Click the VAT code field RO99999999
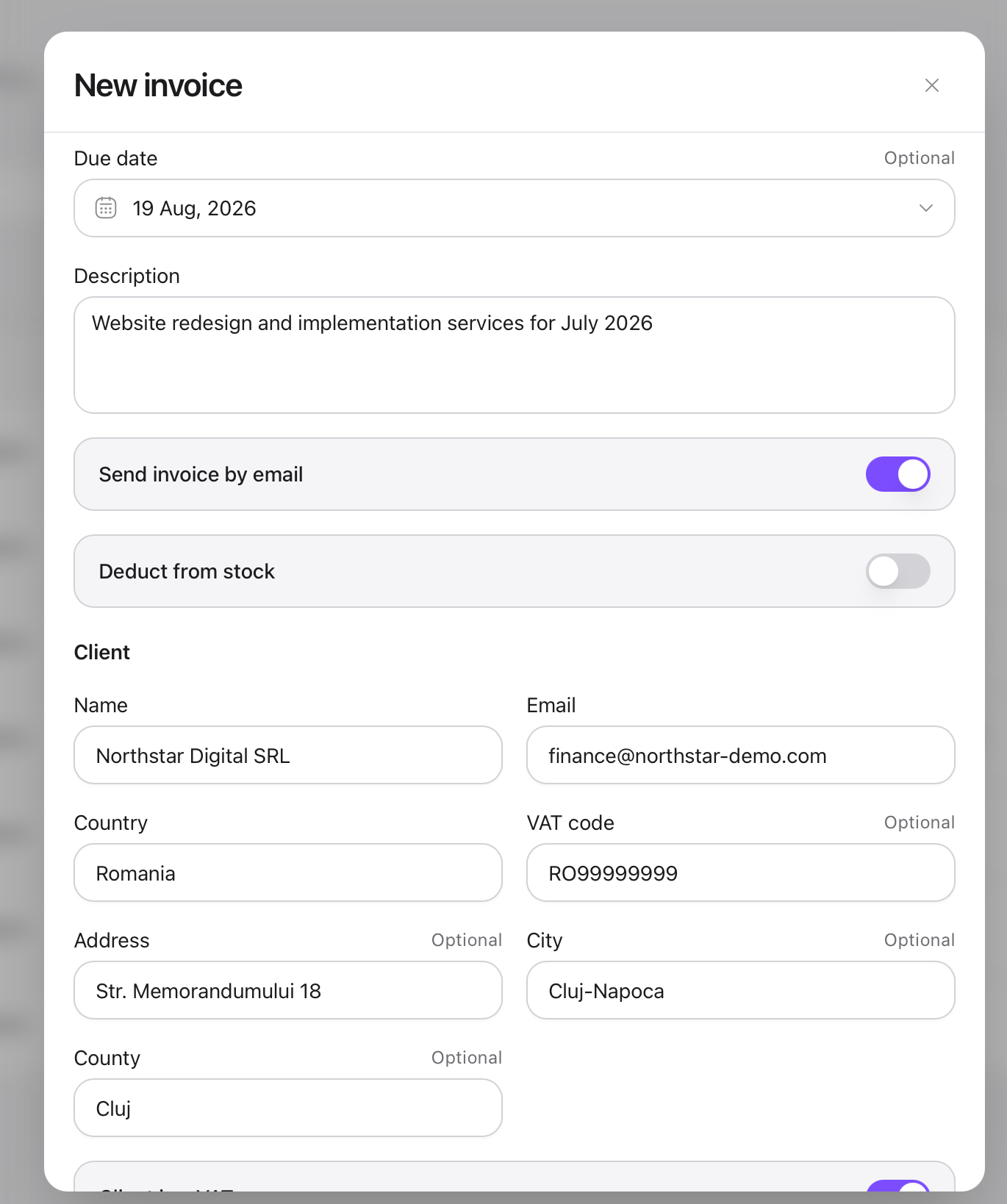The height and width of the screenshot is (1204, 1007). coord(741,872)
